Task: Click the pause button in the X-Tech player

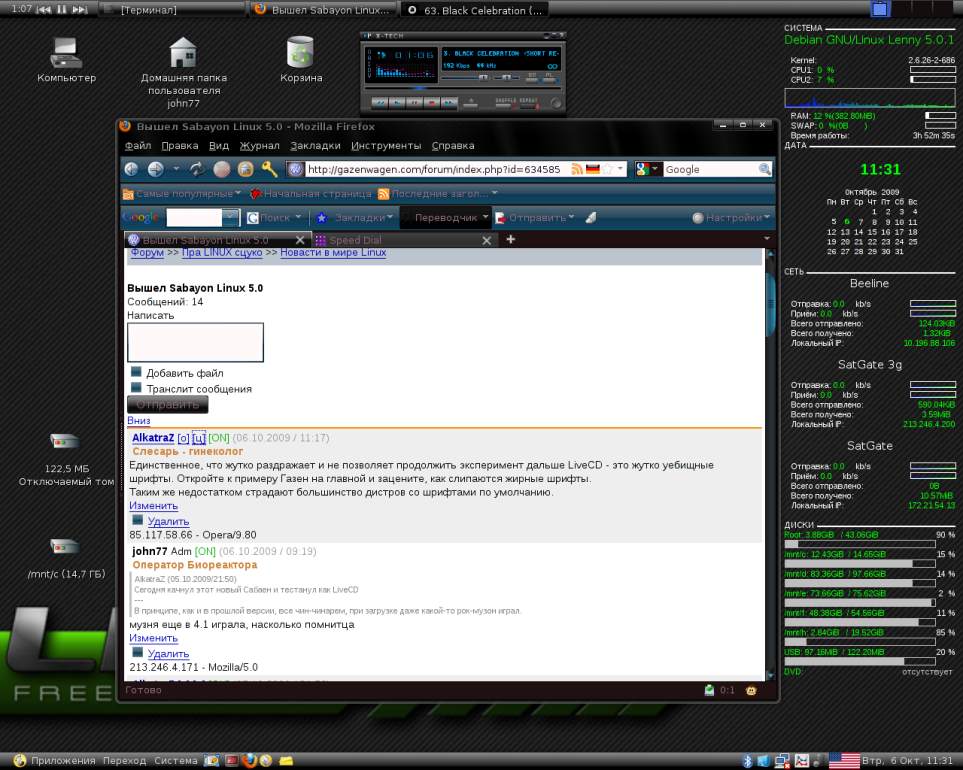Action: (x=415, y=103)
